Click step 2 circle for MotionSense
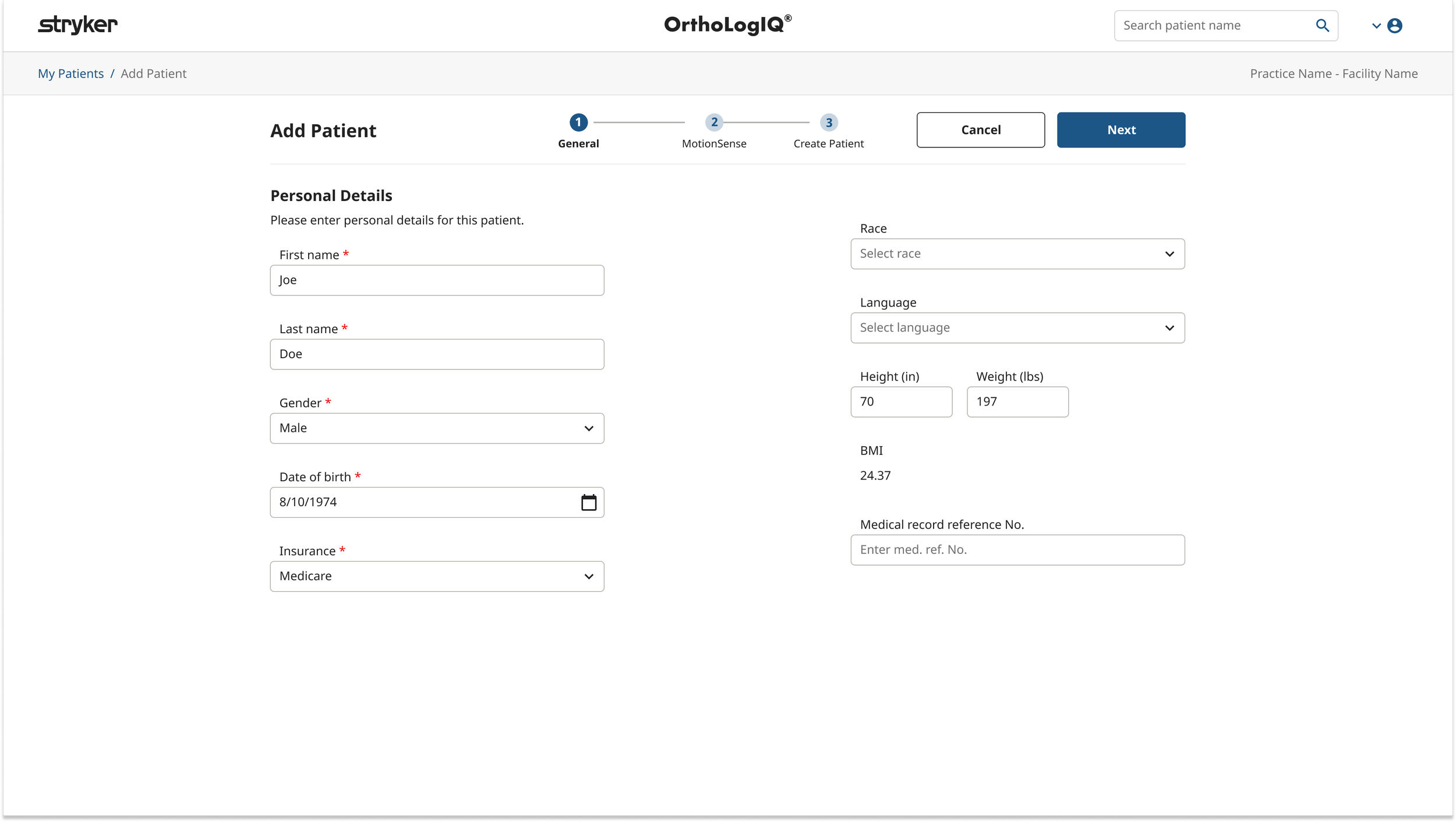This screenshot has width=1456, height=822. 714,122
